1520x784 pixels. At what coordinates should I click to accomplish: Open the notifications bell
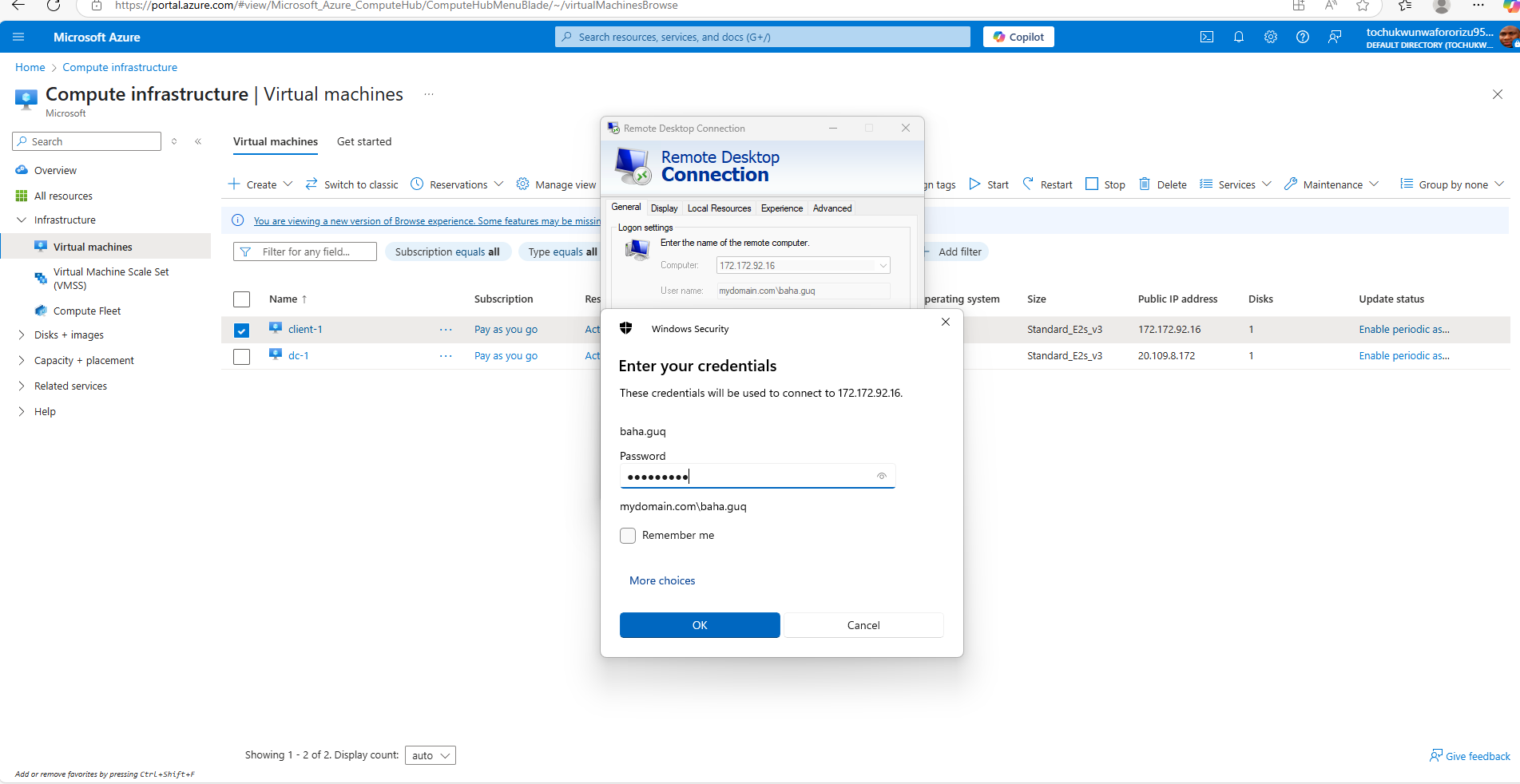[x=1239, y=37]
